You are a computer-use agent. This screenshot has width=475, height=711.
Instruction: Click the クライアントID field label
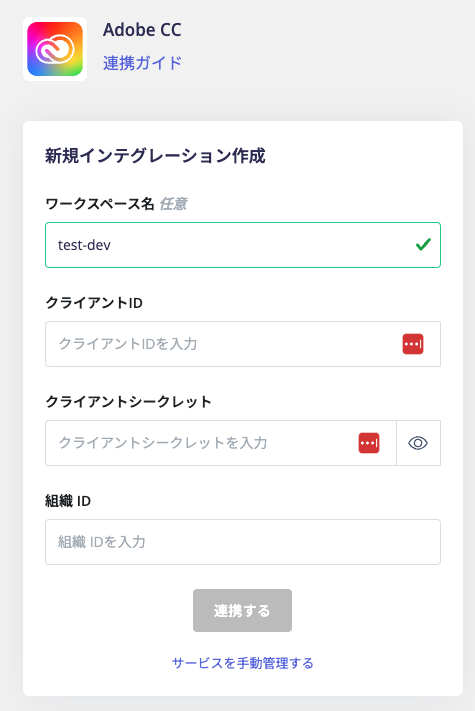tap(94, 303)
